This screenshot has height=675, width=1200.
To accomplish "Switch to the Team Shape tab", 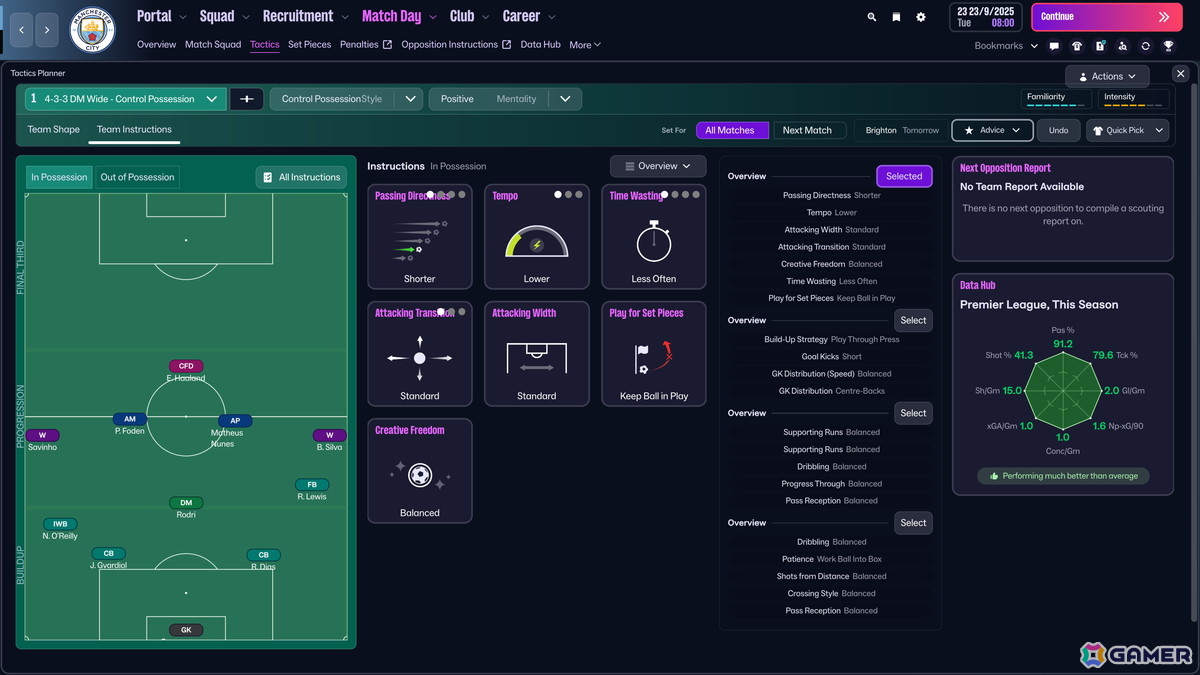I will (x=53, y=130).
